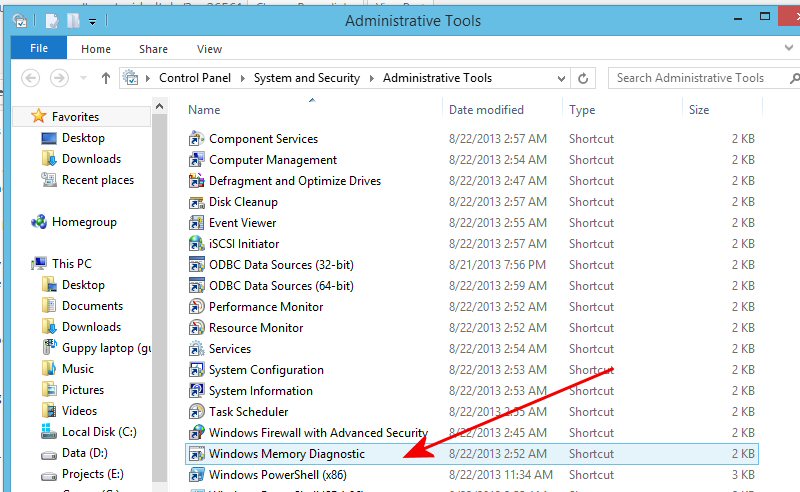The image size is (800, 492).
Task: Switch to the Home ribbon tab
Action: pos(96,49)
